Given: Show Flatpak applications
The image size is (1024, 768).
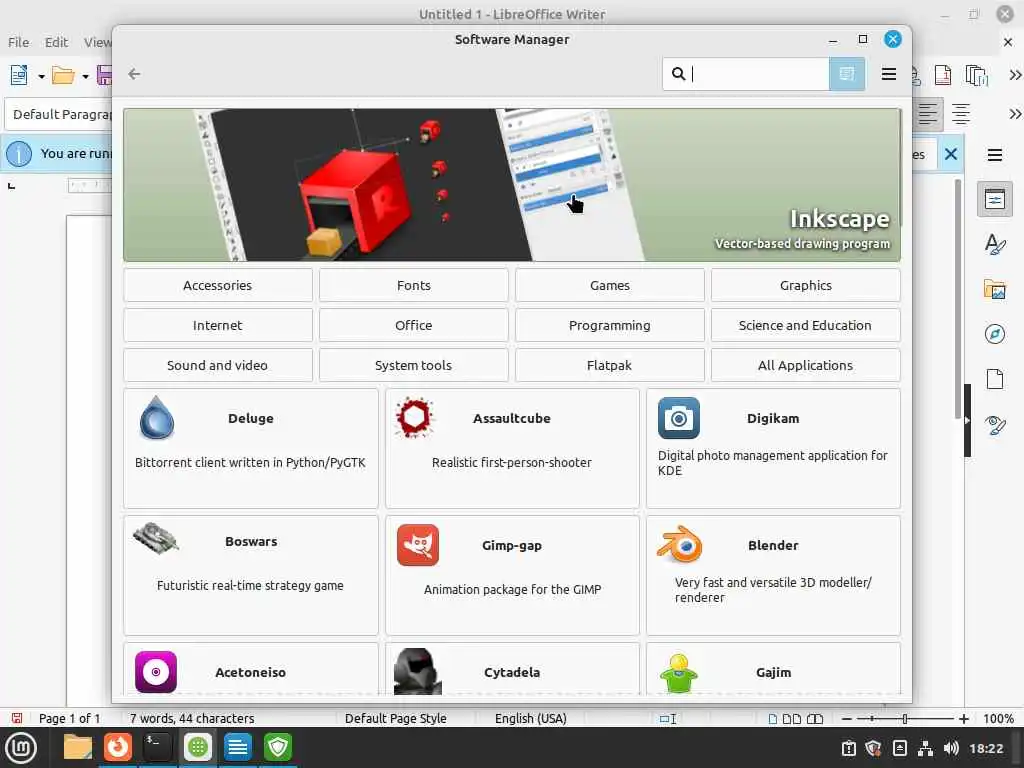Looking at the screenshot, I should tap(609, 365).
